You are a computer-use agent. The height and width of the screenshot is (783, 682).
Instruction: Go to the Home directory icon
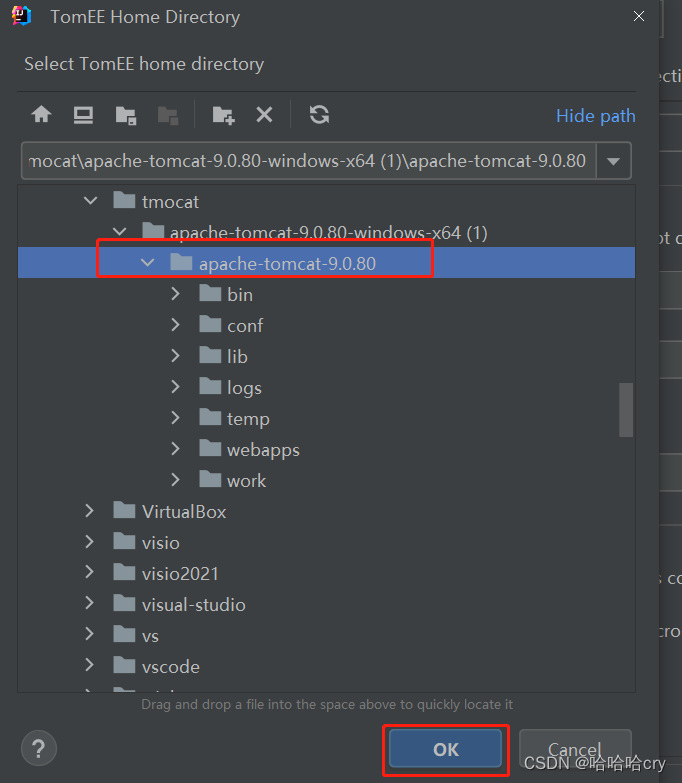click(x=41, y=115)
